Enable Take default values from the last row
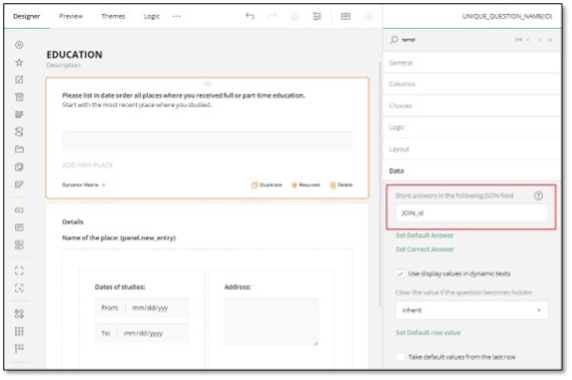This screenshot has width=572, height=380. click(400, 357)
